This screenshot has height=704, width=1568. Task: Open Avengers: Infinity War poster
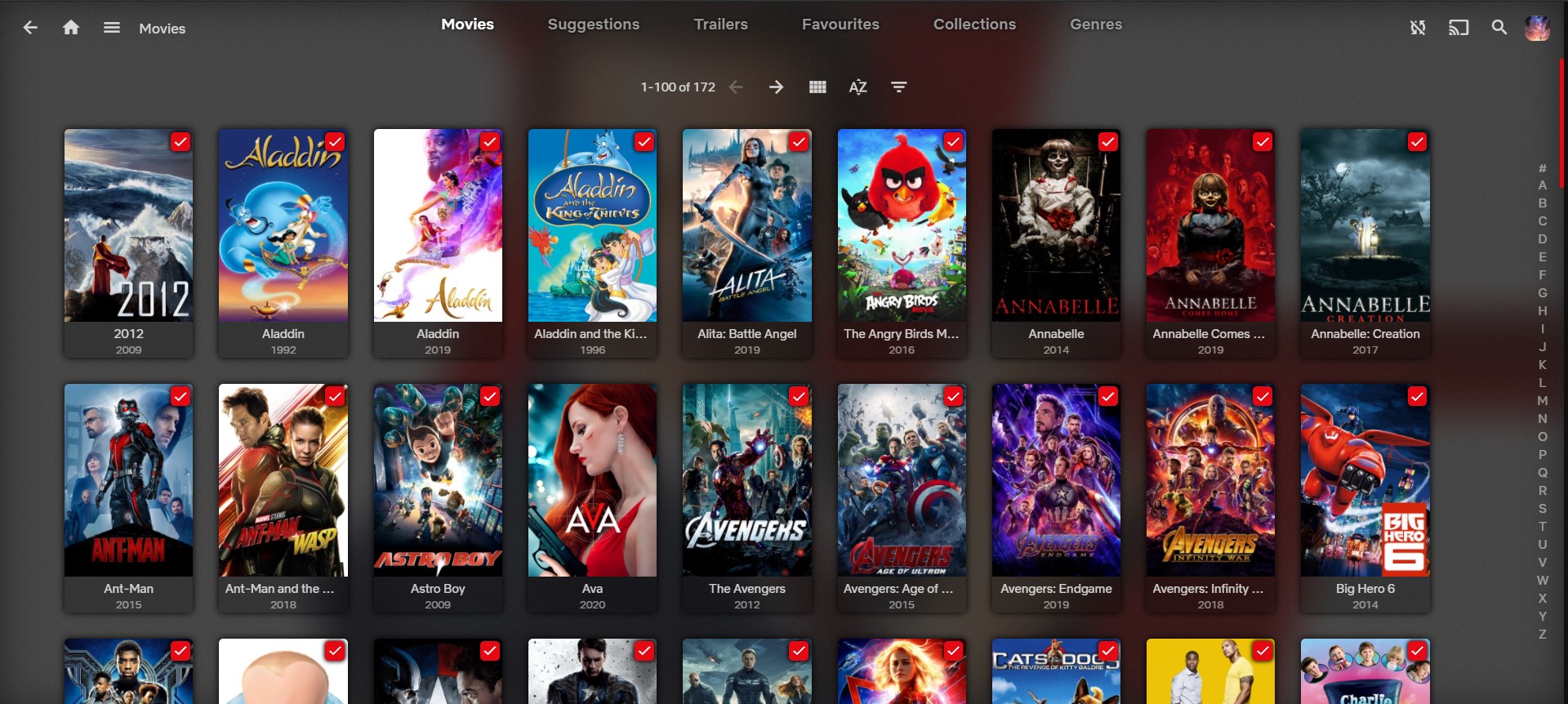coord(1210,480)
